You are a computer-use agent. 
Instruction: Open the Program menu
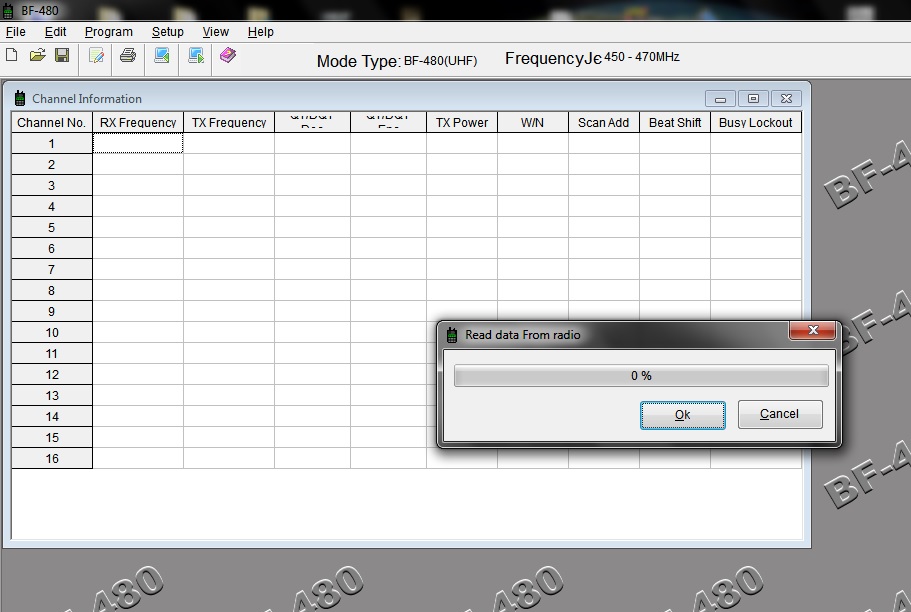tap(108, 32)
